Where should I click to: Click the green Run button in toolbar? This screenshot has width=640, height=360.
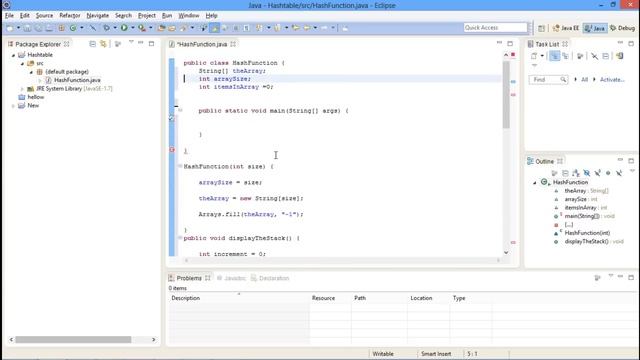tap(124, 28)
